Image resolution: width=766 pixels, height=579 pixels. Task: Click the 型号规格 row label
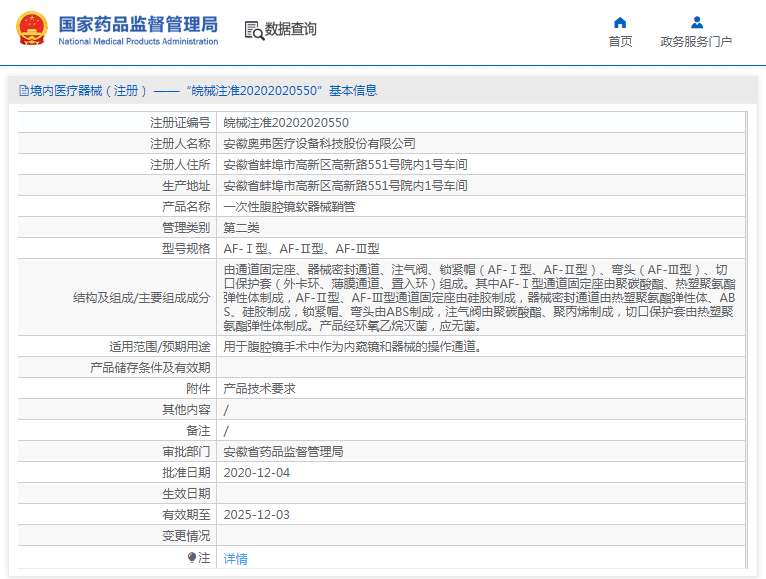click(x=186, y=249)
